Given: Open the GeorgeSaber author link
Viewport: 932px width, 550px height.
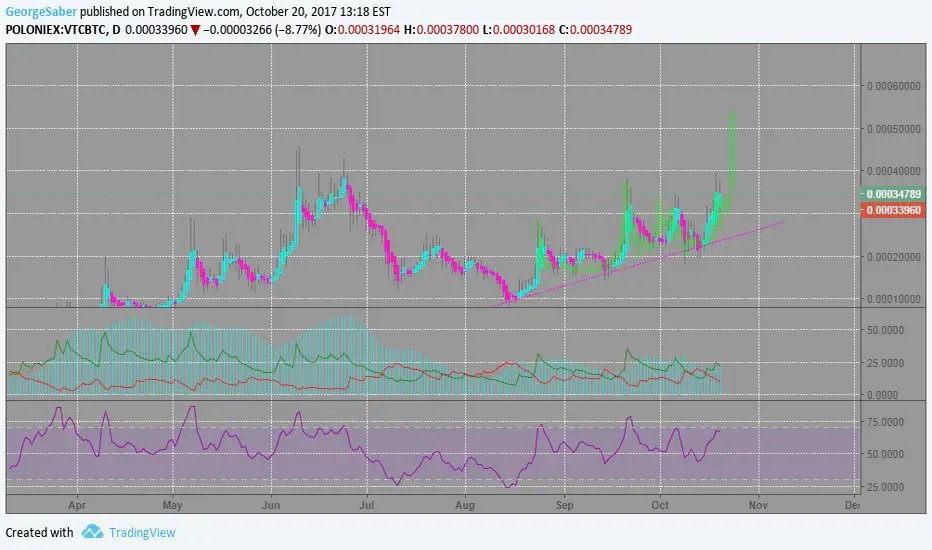Looking at the screenshot, I should 41,11.
